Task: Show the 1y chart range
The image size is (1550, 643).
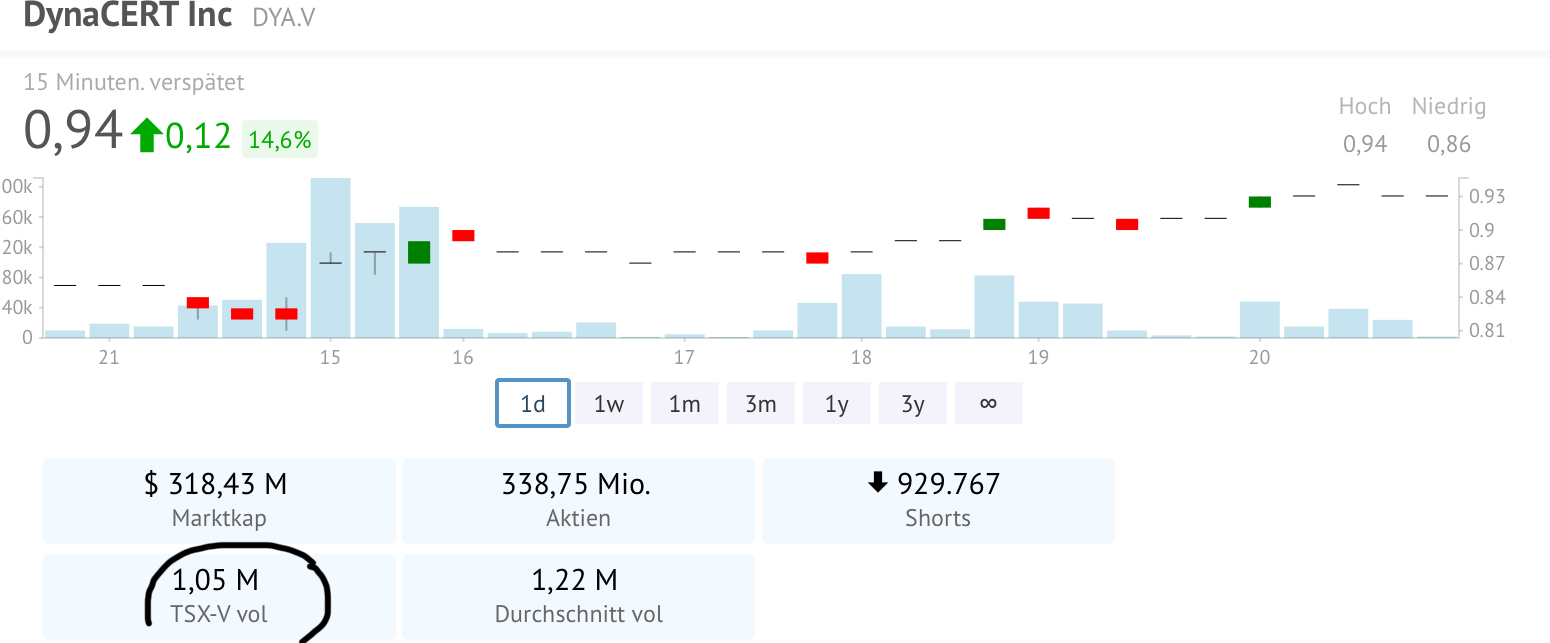Action: pos(837,404)
